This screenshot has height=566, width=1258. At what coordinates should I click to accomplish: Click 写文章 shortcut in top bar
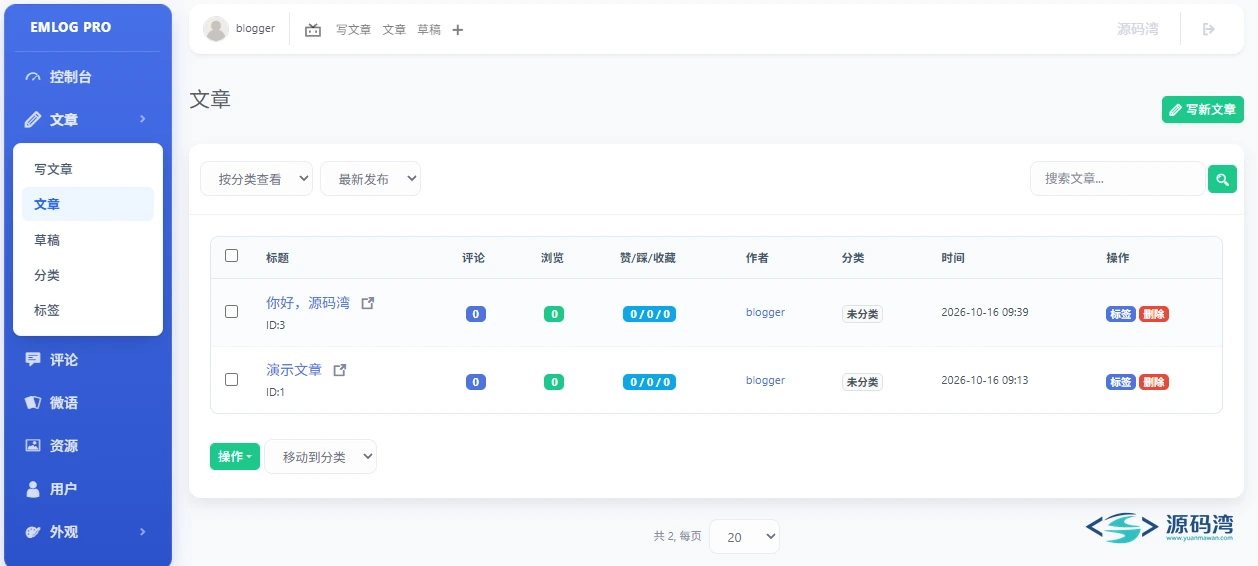point(353,30)
